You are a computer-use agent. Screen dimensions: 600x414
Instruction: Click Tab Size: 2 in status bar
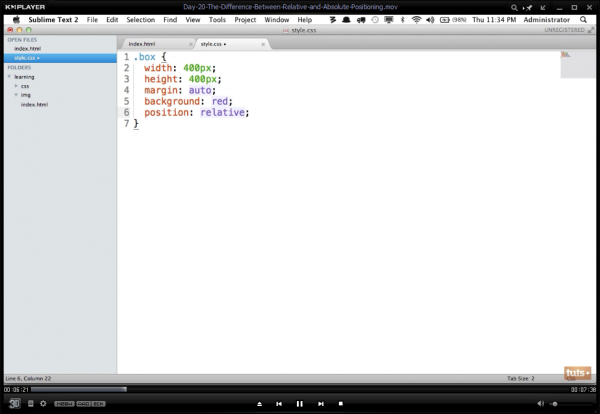click(x=521, y=378)
